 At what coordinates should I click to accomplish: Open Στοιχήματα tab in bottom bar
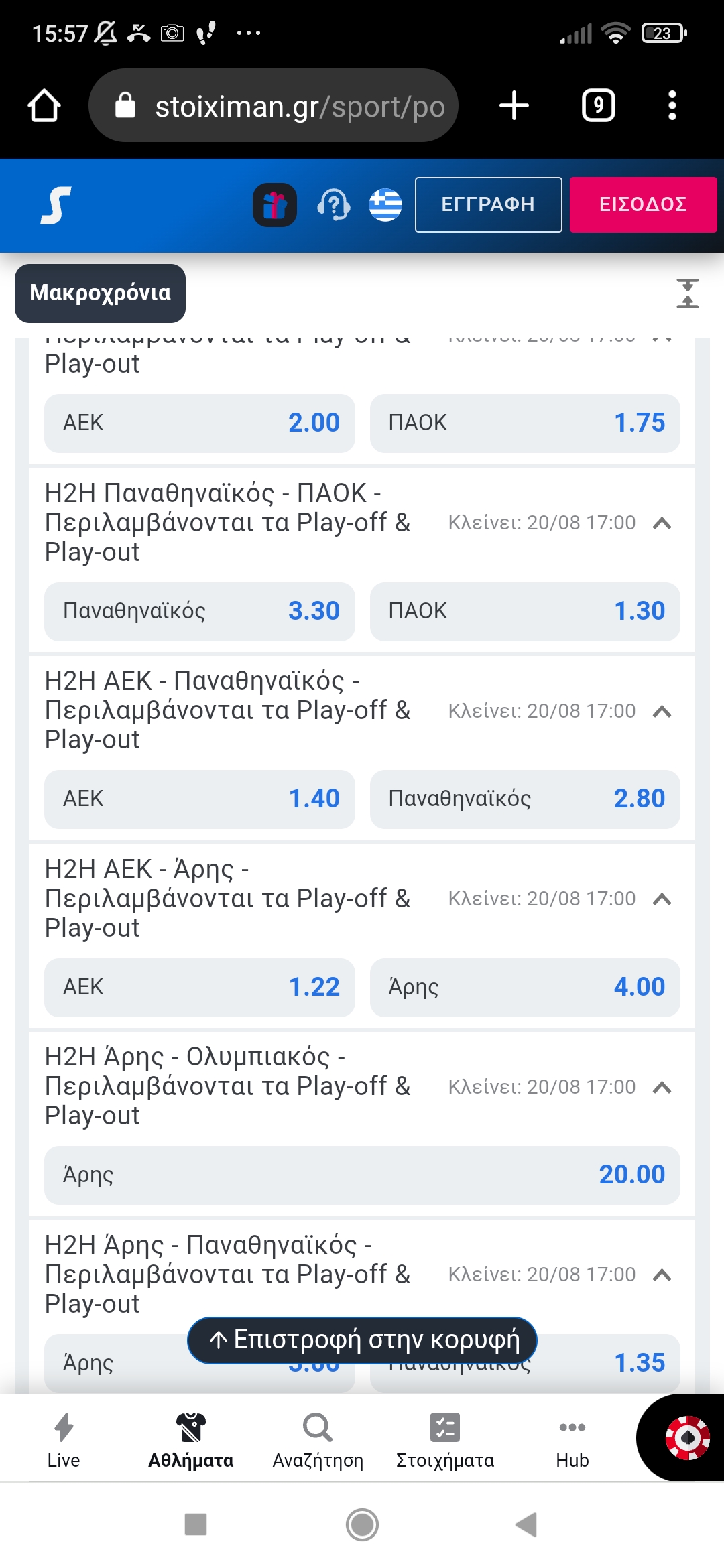[x=445, y=1440]
